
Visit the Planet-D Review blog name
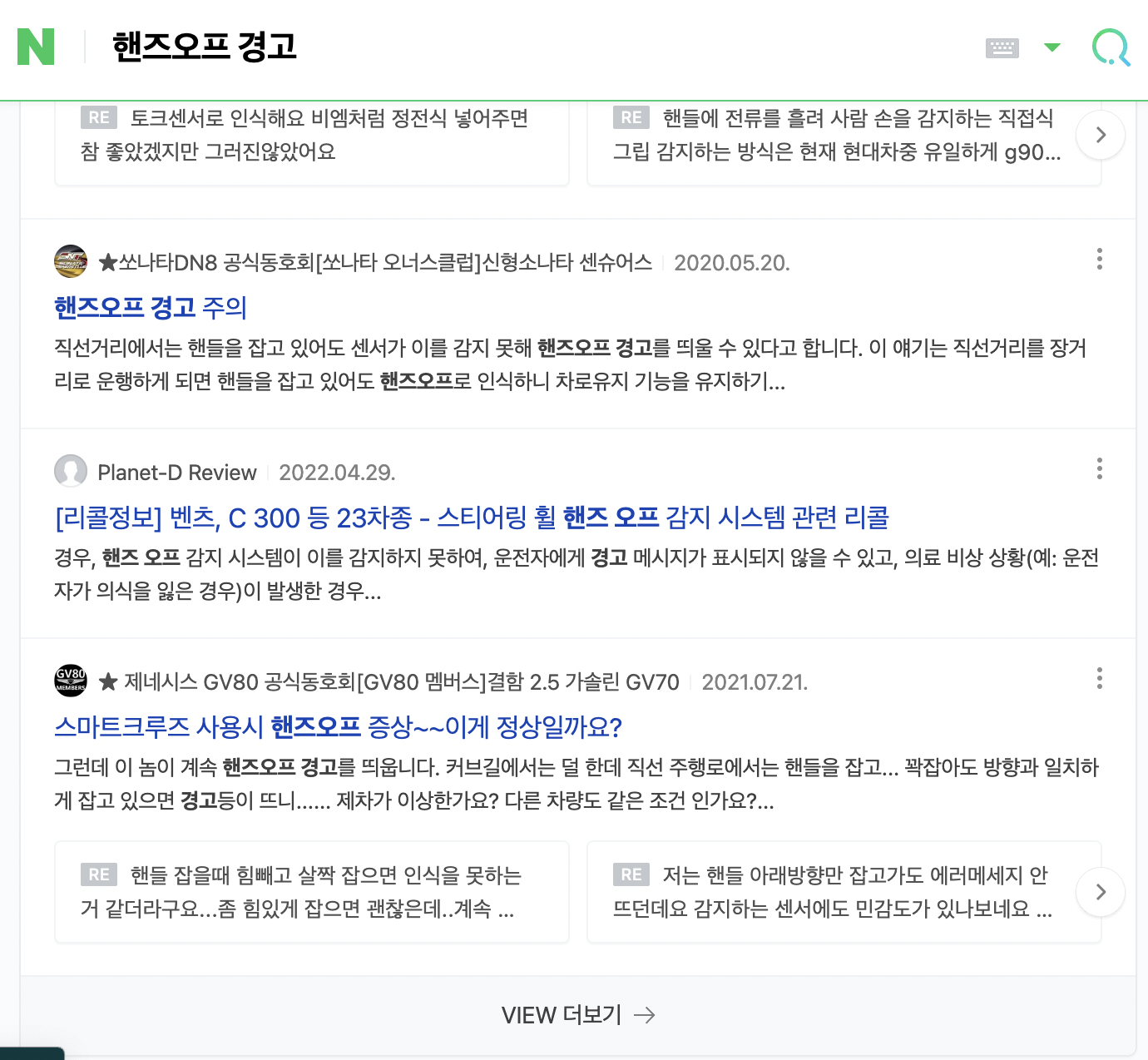177,473
